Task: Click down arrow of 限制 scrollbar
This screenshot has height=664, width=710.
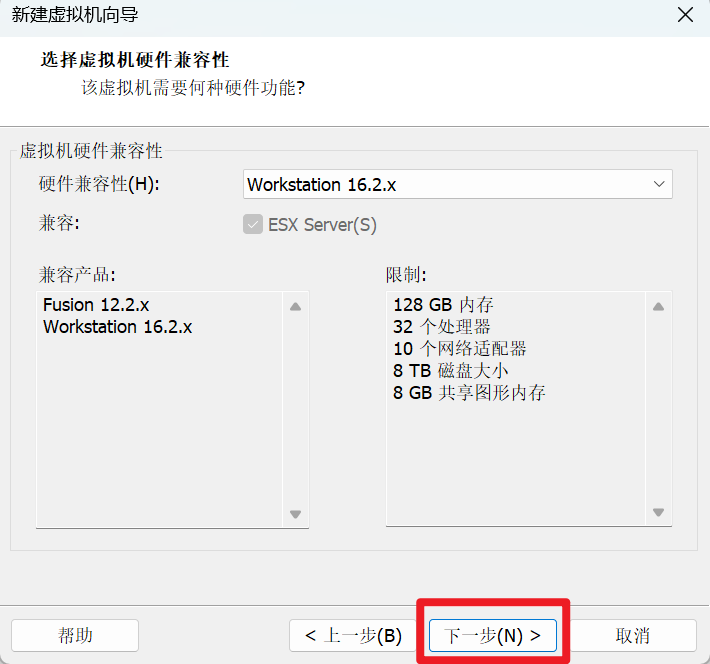Action: pos(658,512)
